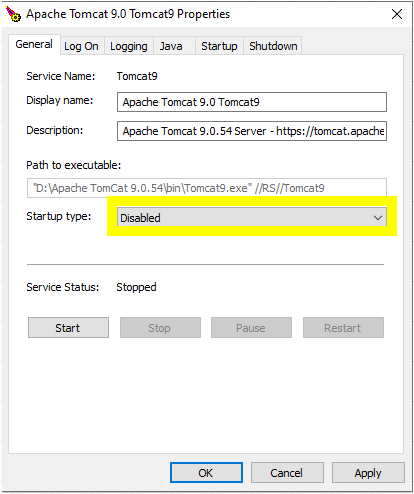Select the Shutdown tab
Image resolution: width=414 pixels, height=494 pixels.
[273, 46]
